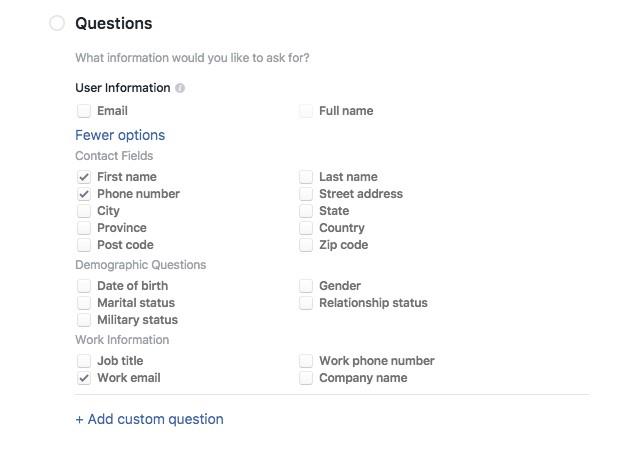
Task: Enable the Email checkbox
Action: [84, 111]
